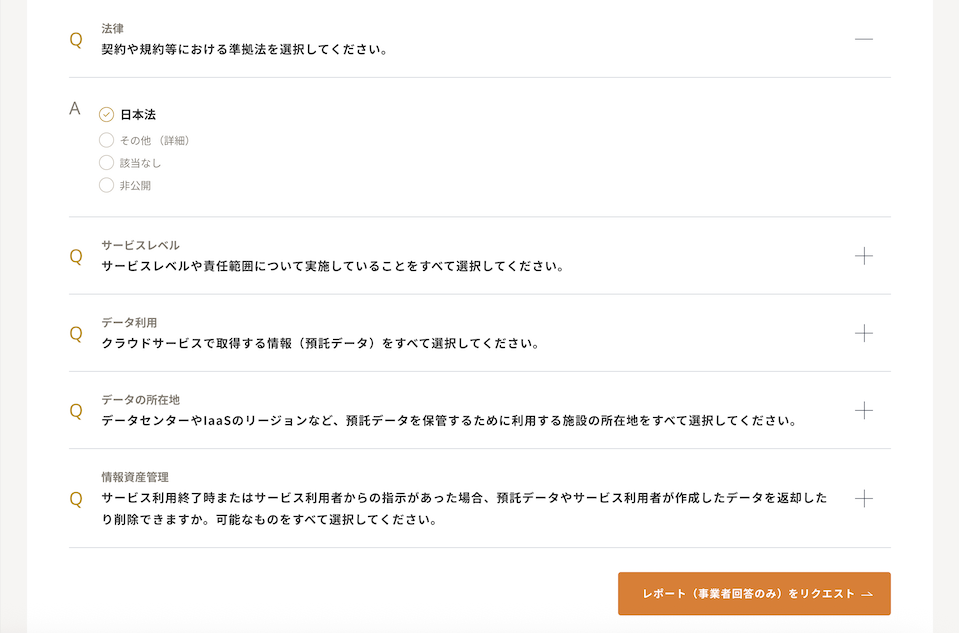Select the その他（詳細） radio option
Image resolution: width=959 pixels, height=633 pixels.
(107, 140)
